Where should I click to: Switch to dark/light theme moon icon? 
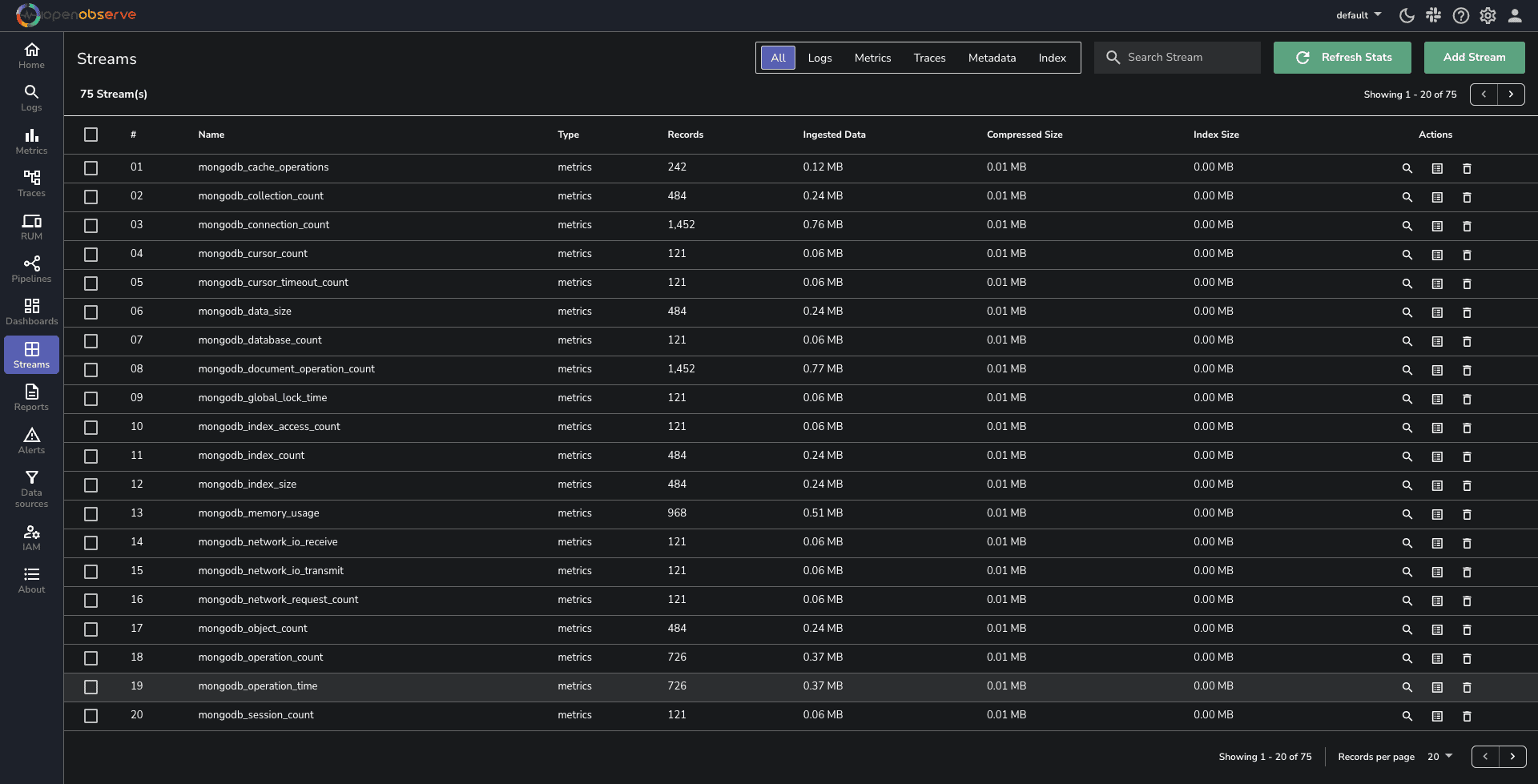click(1407, 15)
